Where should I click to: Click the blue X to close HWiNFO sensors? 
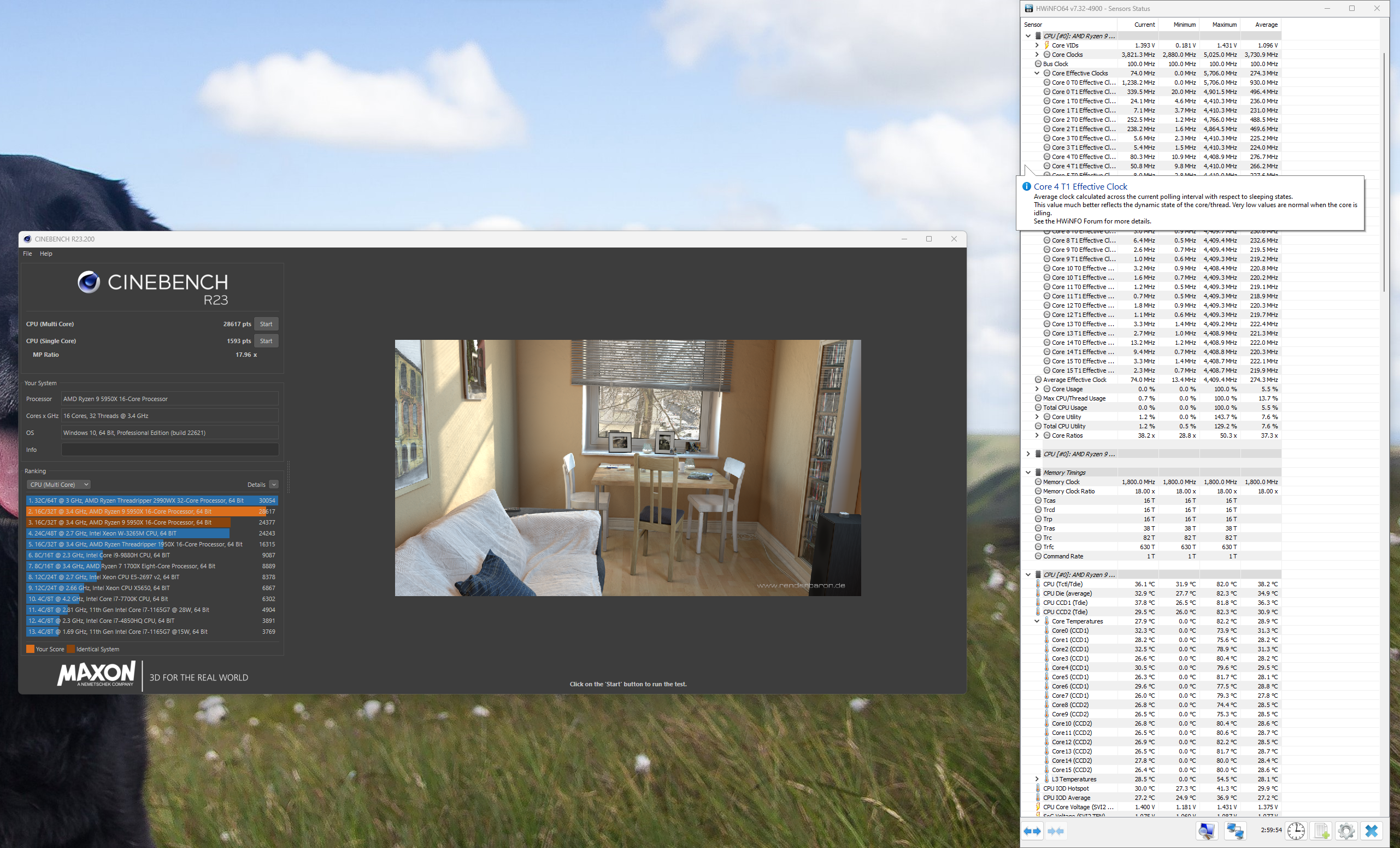pos(1372,831)
